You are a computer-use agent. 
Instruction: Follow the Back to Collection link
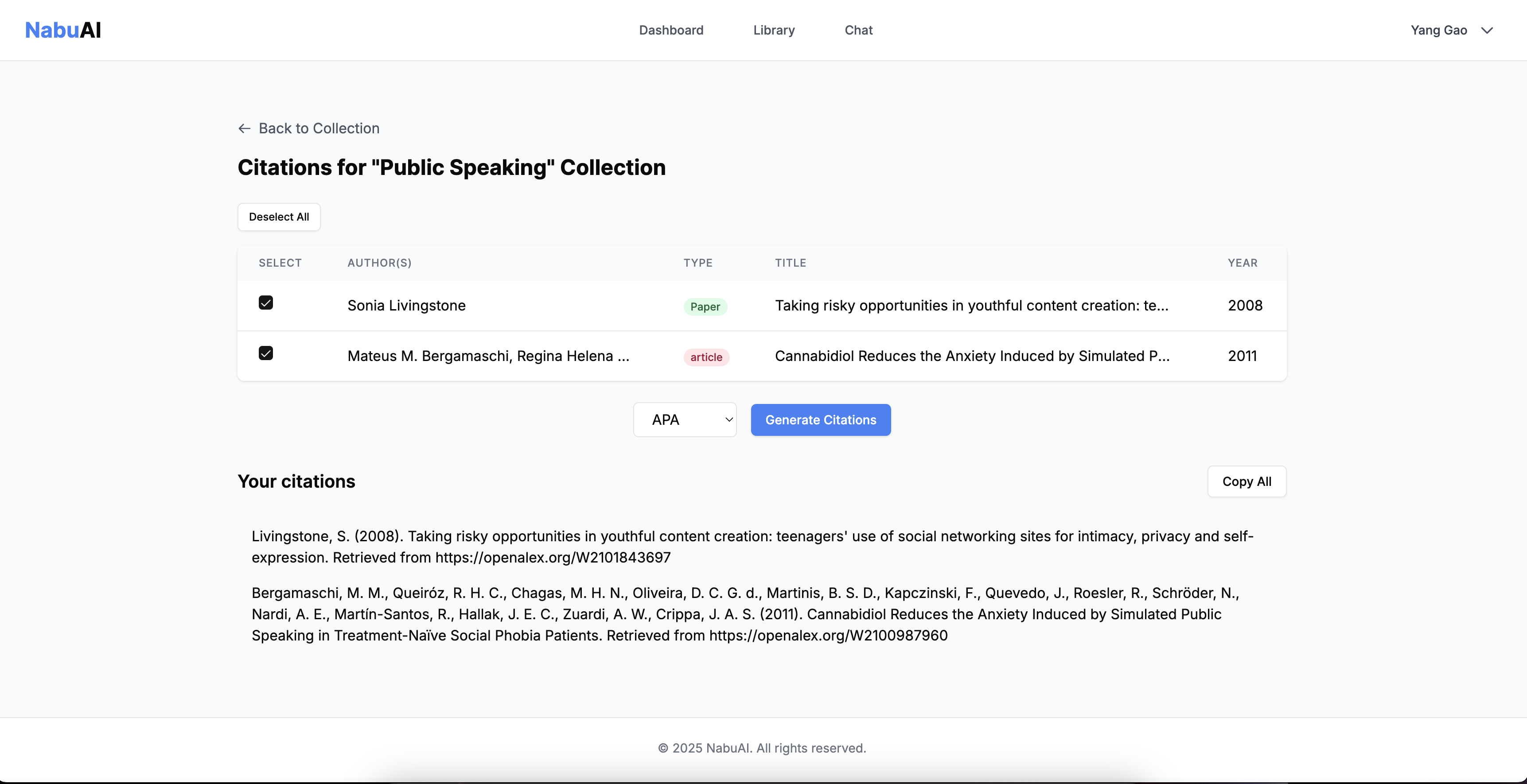pos(319,128)
